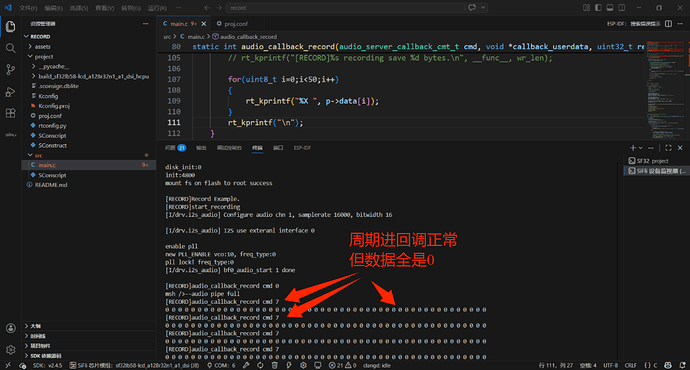Maximize the terminal panel size
This screenshot has width=690, height=370.
point(668,148)
